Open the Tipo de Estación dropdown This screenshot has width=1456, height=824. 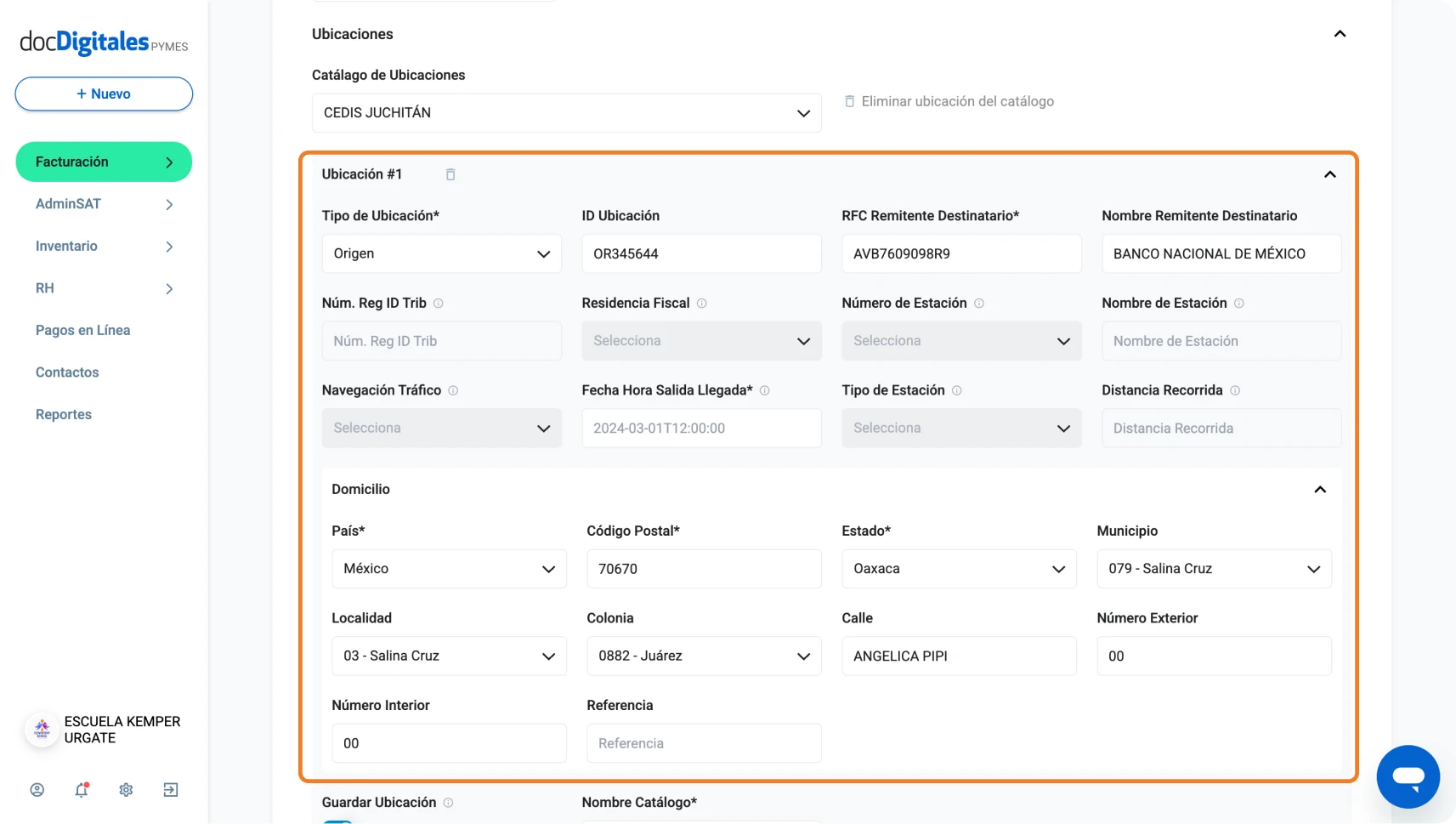(x=962, y=429)
